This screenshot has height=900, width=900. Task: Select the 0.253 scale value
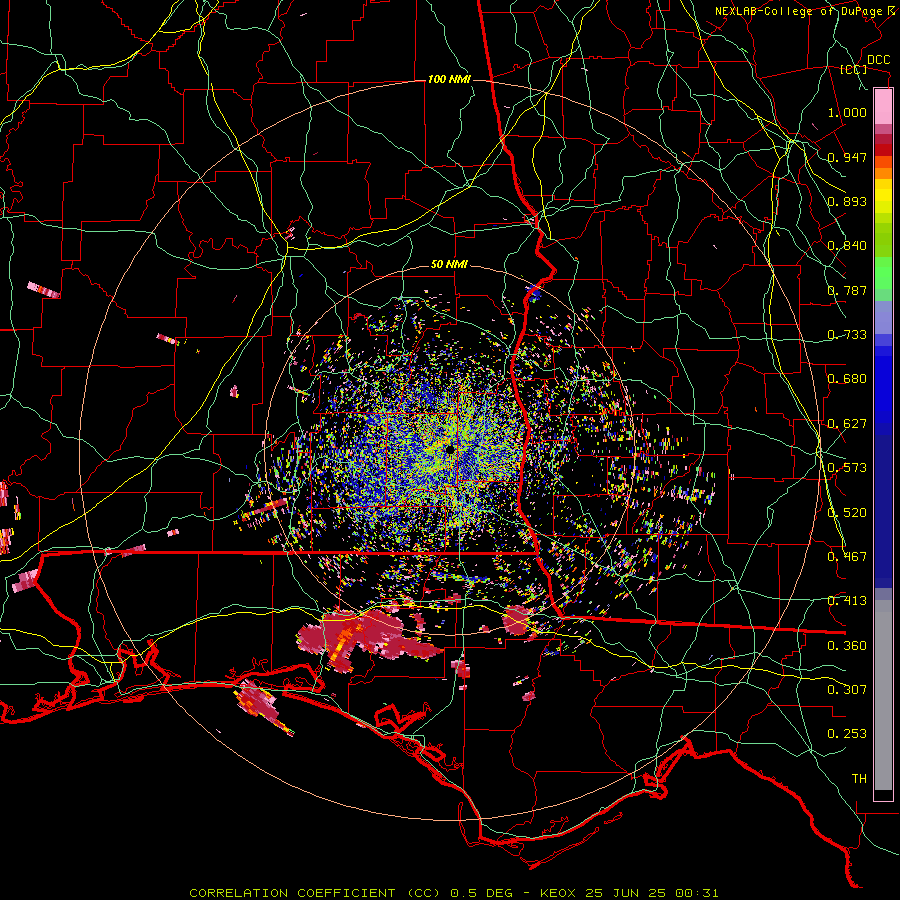(x=847, y=734)
